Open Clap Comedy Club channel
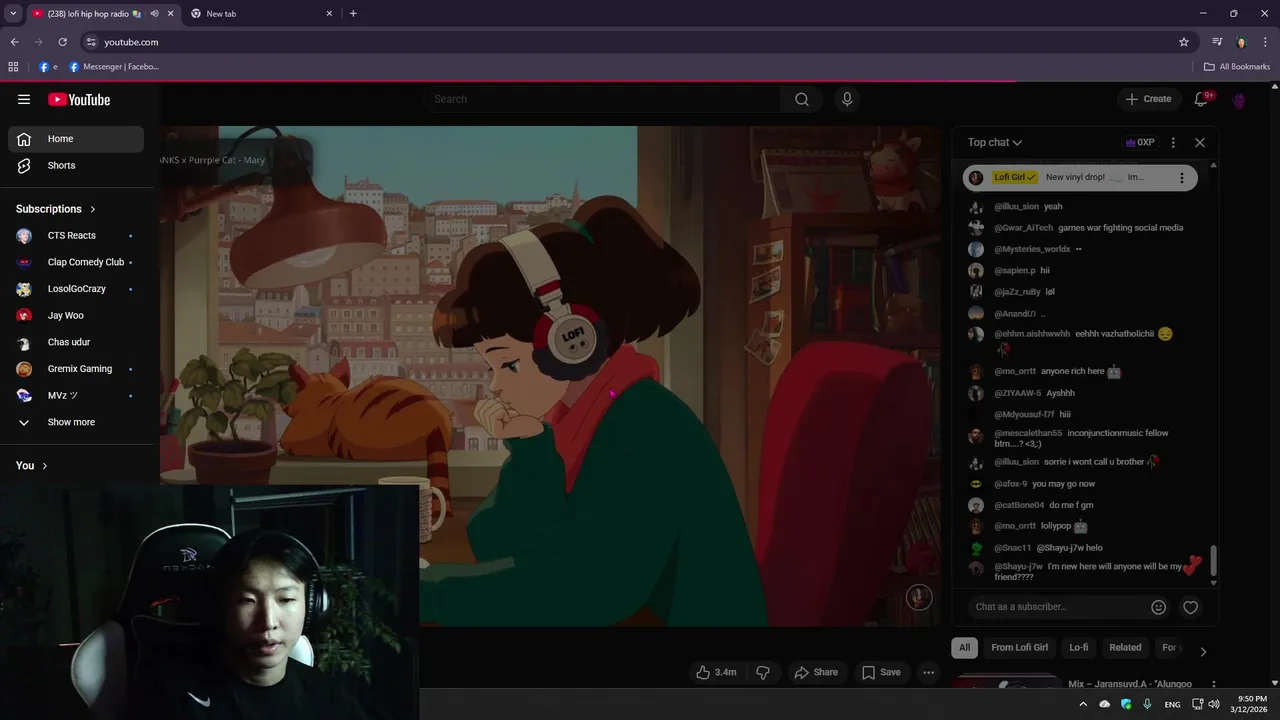The height and width of the screenshot is (720, 1280). tap(75, 262)
